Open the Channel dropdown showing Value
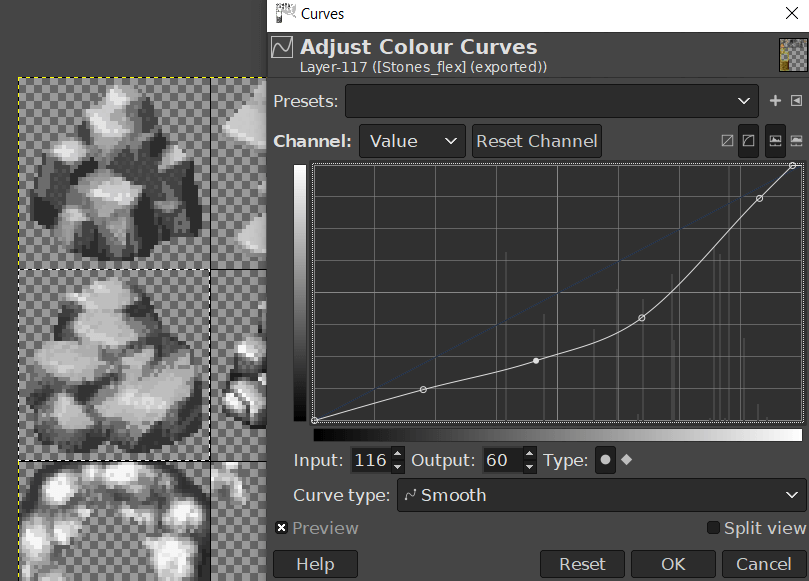Image resolution: width=809 pixels, height=581 pixels. 412,141
